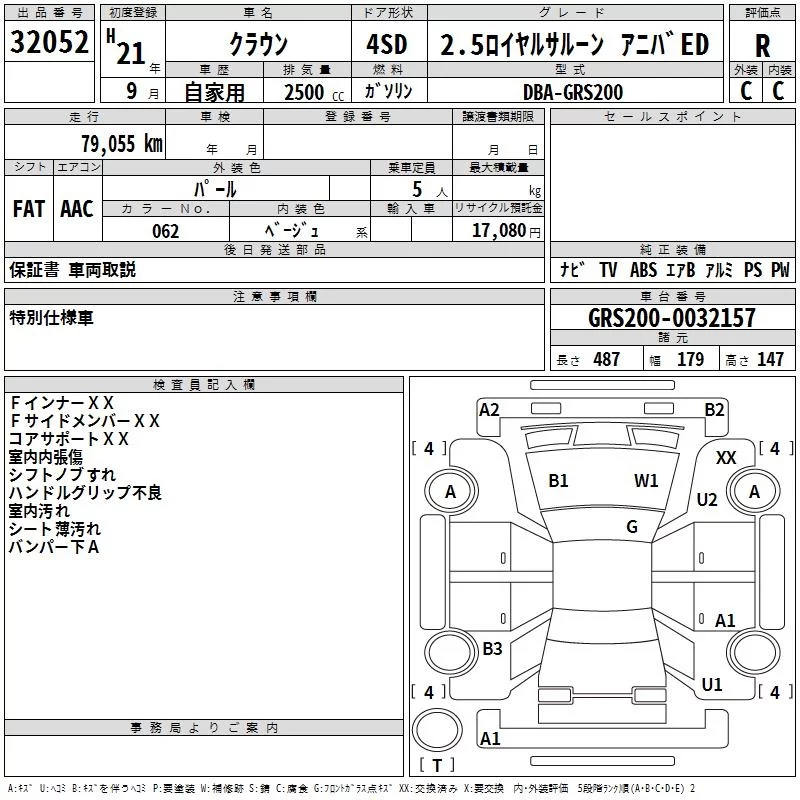Image resolution: width=800 pixels, height=800 pixels.
Task: Select the color number 062 field
Action: [165, 231]
